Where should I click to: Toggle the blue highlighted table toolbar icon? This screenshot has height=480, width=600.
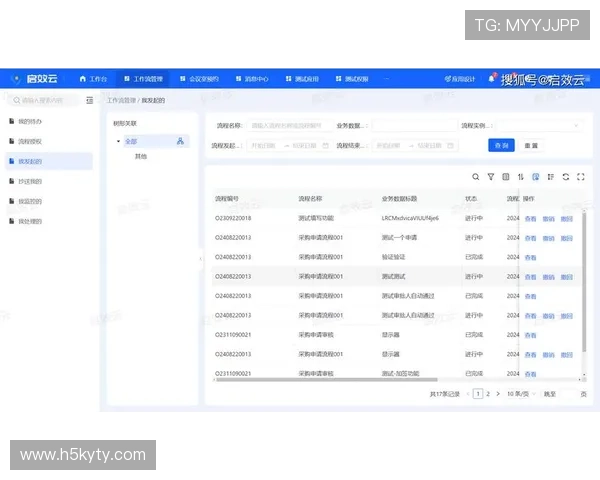pos(536,177)
